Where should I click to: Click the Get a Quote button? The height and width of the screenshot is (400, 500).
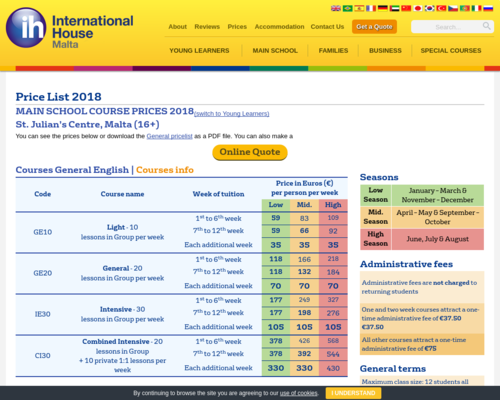pos(374,27)
